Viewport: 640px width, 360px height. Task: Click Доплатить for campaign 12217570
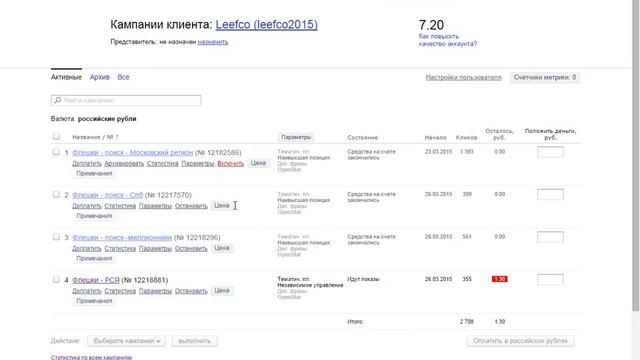tap(87, 206)
